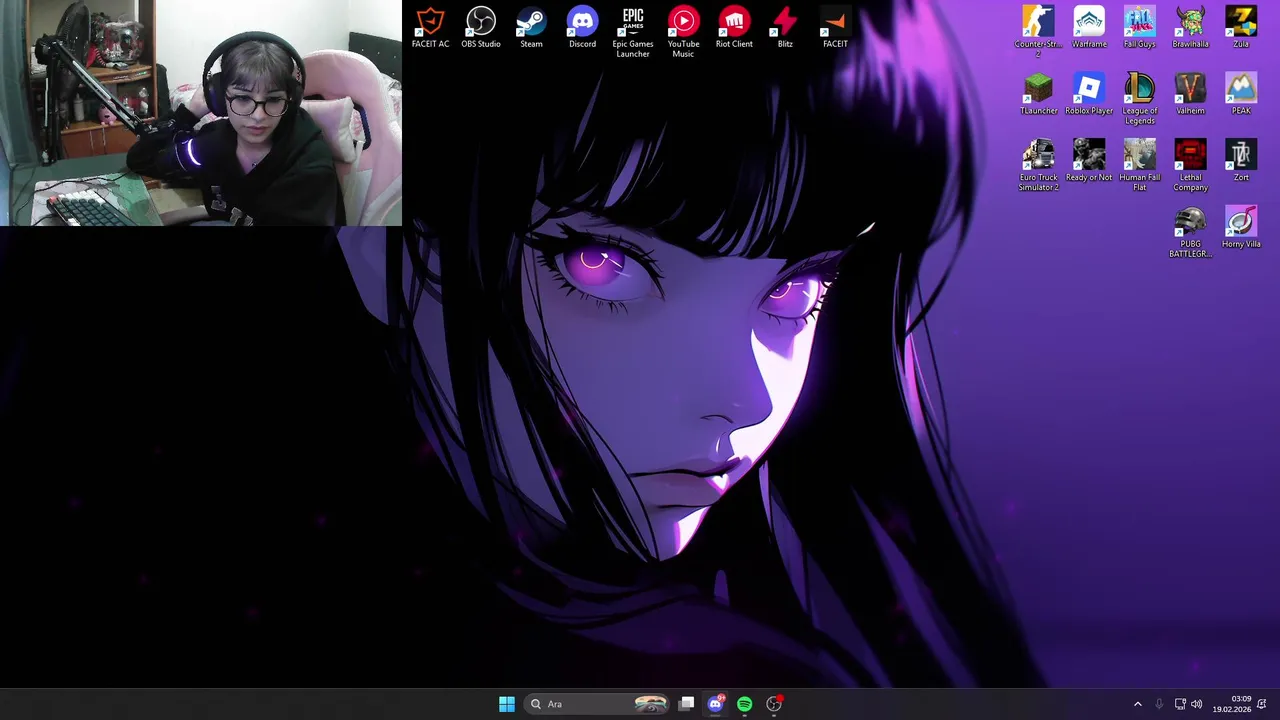Select the Brawlhalla desktop icon

[1190, 28]
